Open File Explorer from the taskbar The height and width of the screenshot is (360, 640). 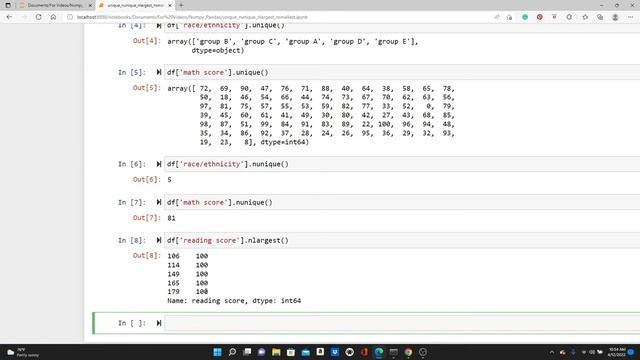tap(276, 352)
